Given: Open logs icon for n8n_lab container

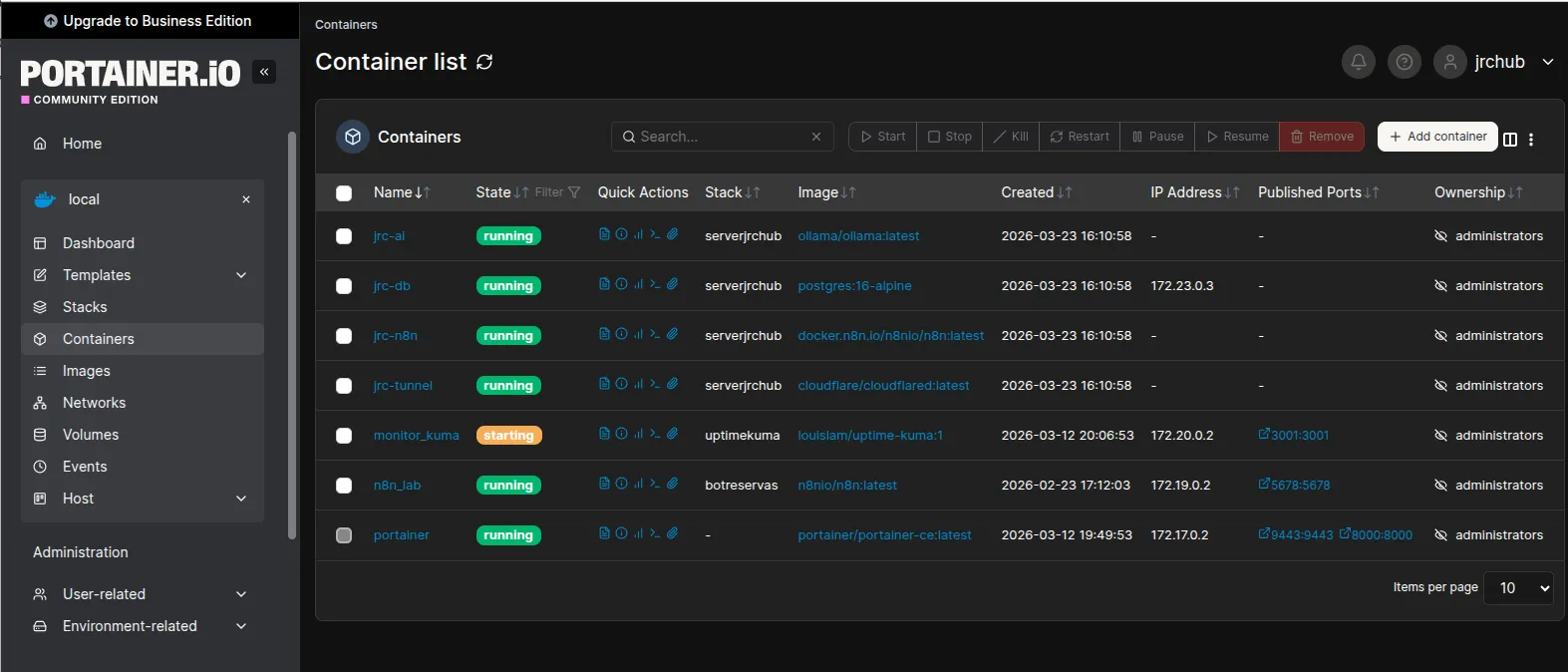Looking at the screenshot, I should click(604, 484).
